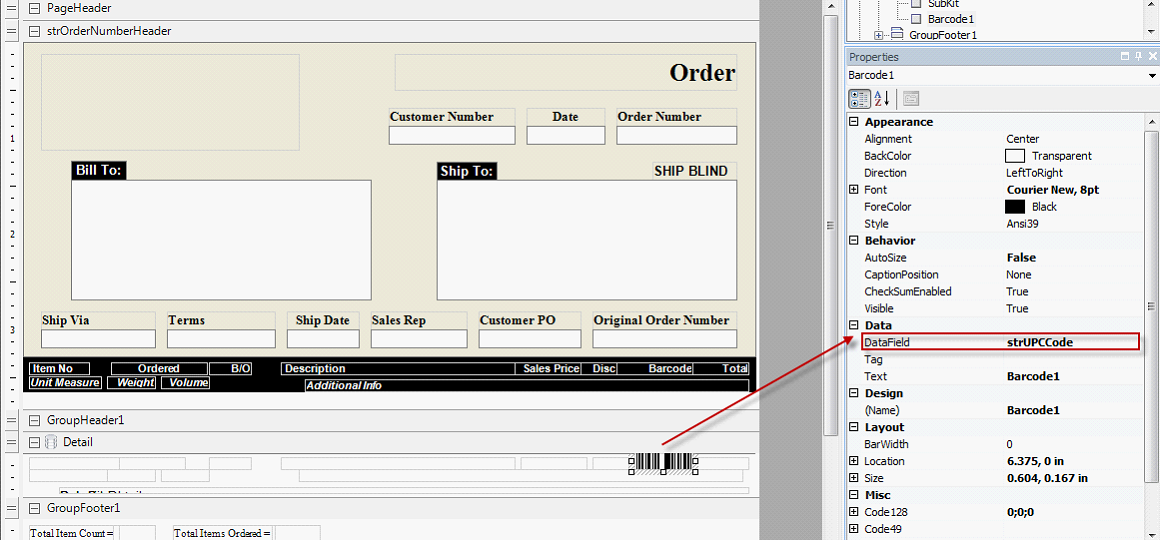Click the PageHeader section handle
This screenshot has height=541, width=1161.
10,9
